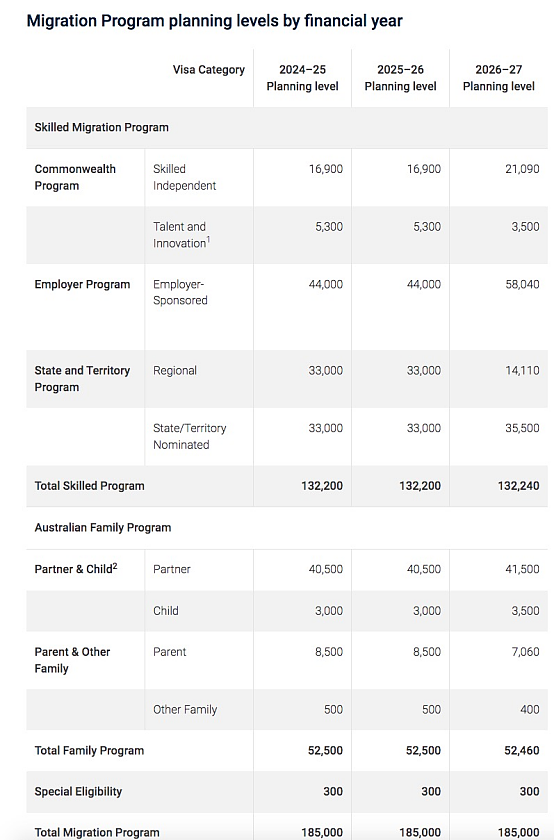Click the 2025–26 Planning level header
This screenshot has width=554, height=840.
[x=400, y=78]
